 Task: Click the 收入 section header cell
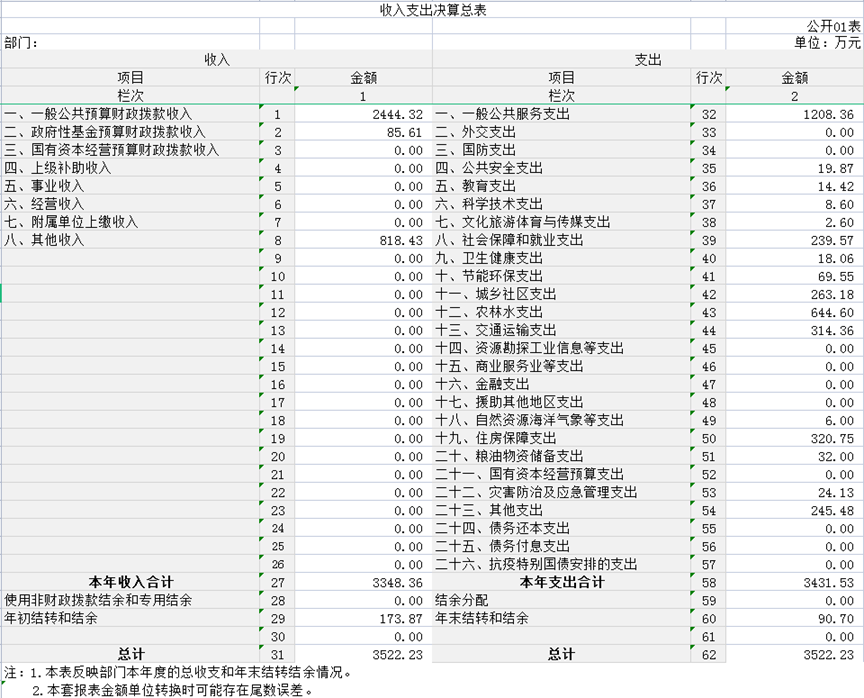[217, 60]
